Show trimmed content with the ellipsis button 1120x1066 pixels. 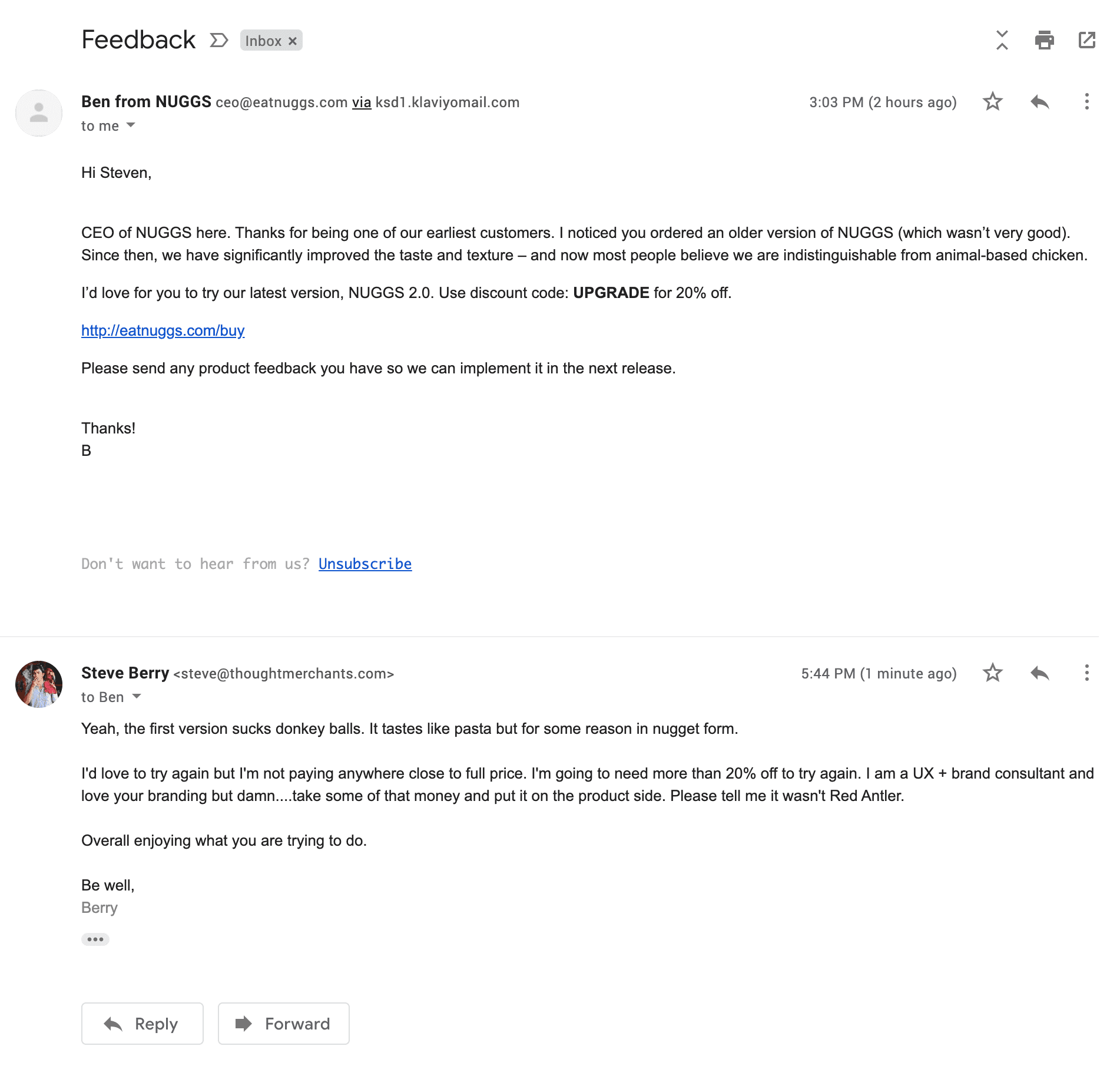[x=95, y=939]
